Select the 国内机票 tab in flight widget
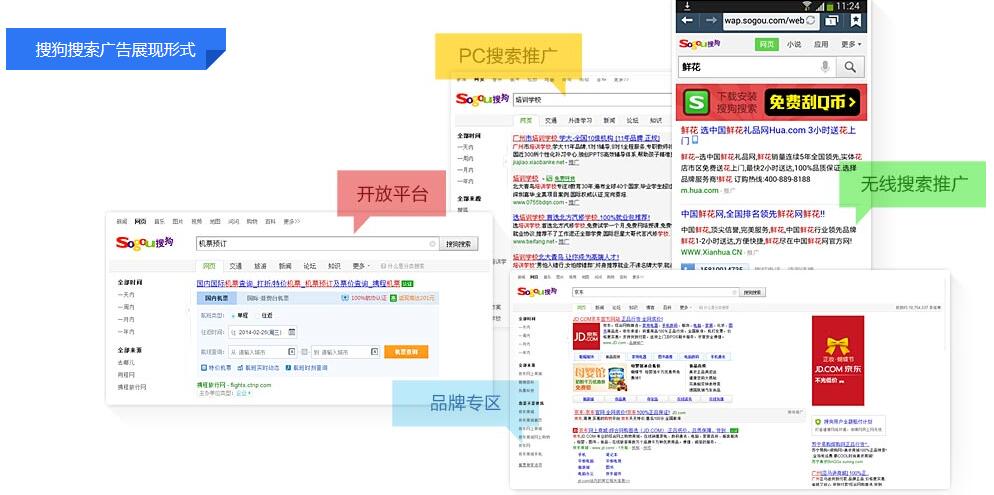The image size is (994, 495). click(216, 298)
